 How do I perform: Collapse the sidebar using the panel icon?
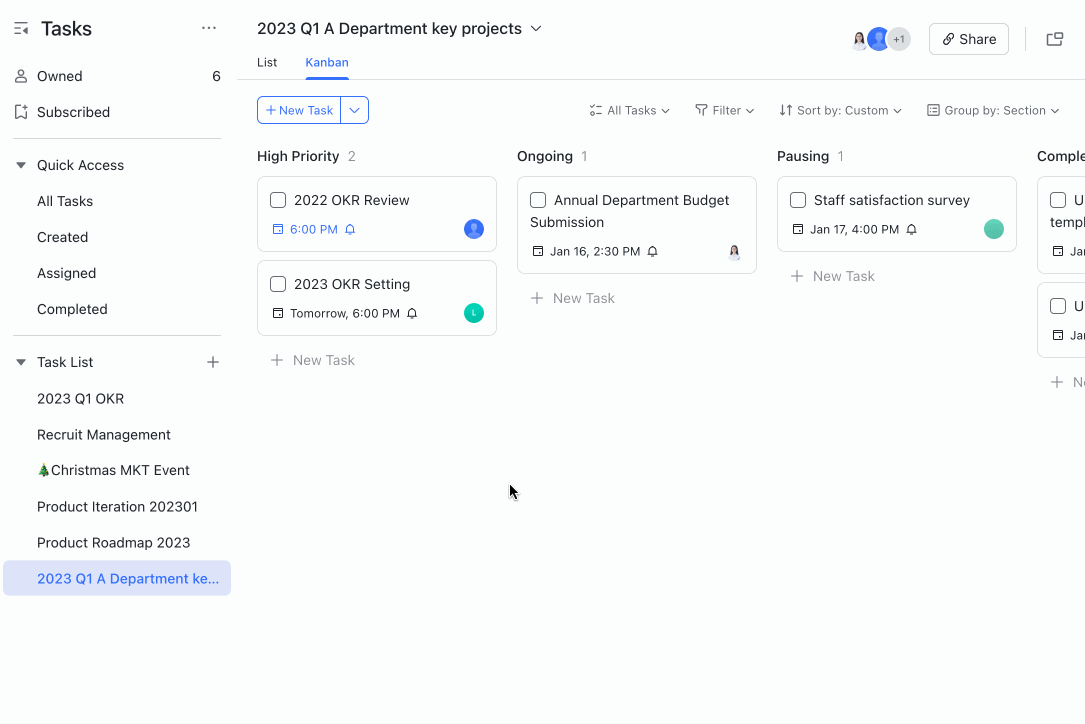click(21, 28)
